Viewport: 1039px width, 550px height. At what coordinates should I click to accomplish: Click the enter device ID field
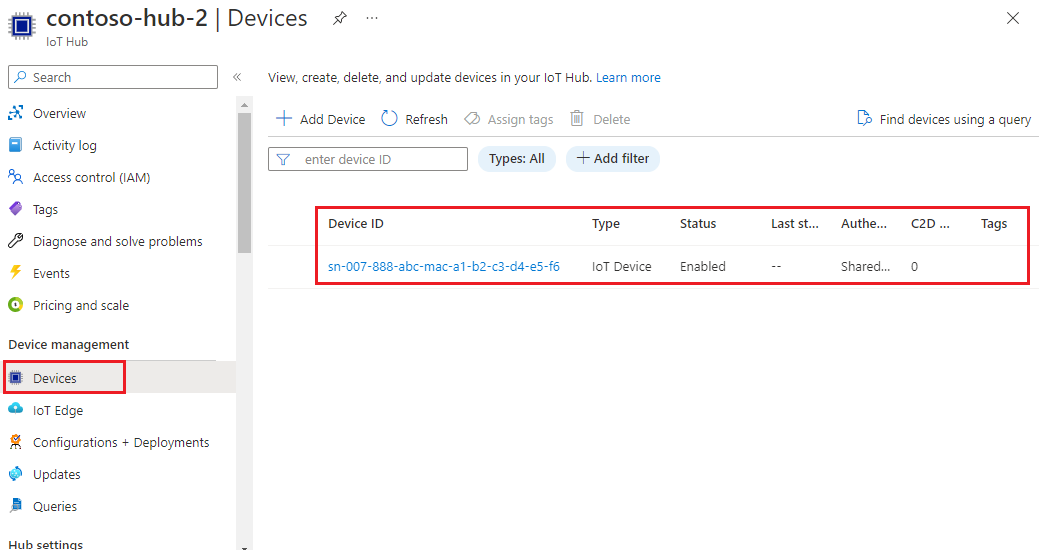[x=380, y=159]
